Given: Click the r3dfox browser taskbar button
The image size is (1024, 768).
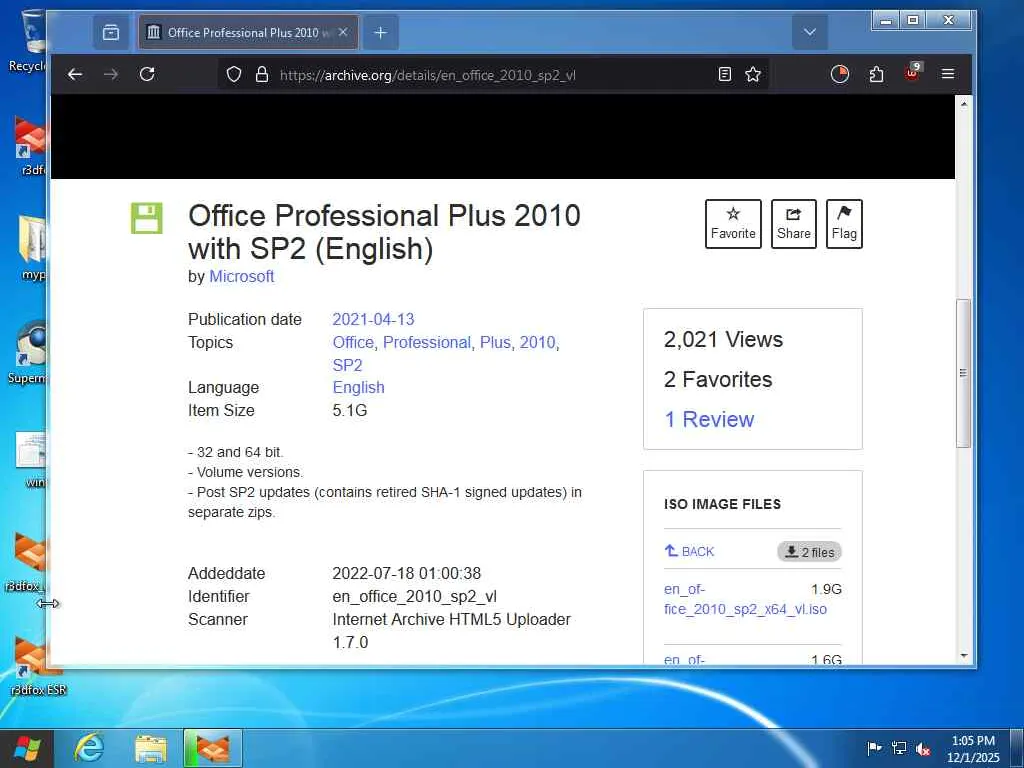Looking at the screenshot, I should click(x=213, y=748).
